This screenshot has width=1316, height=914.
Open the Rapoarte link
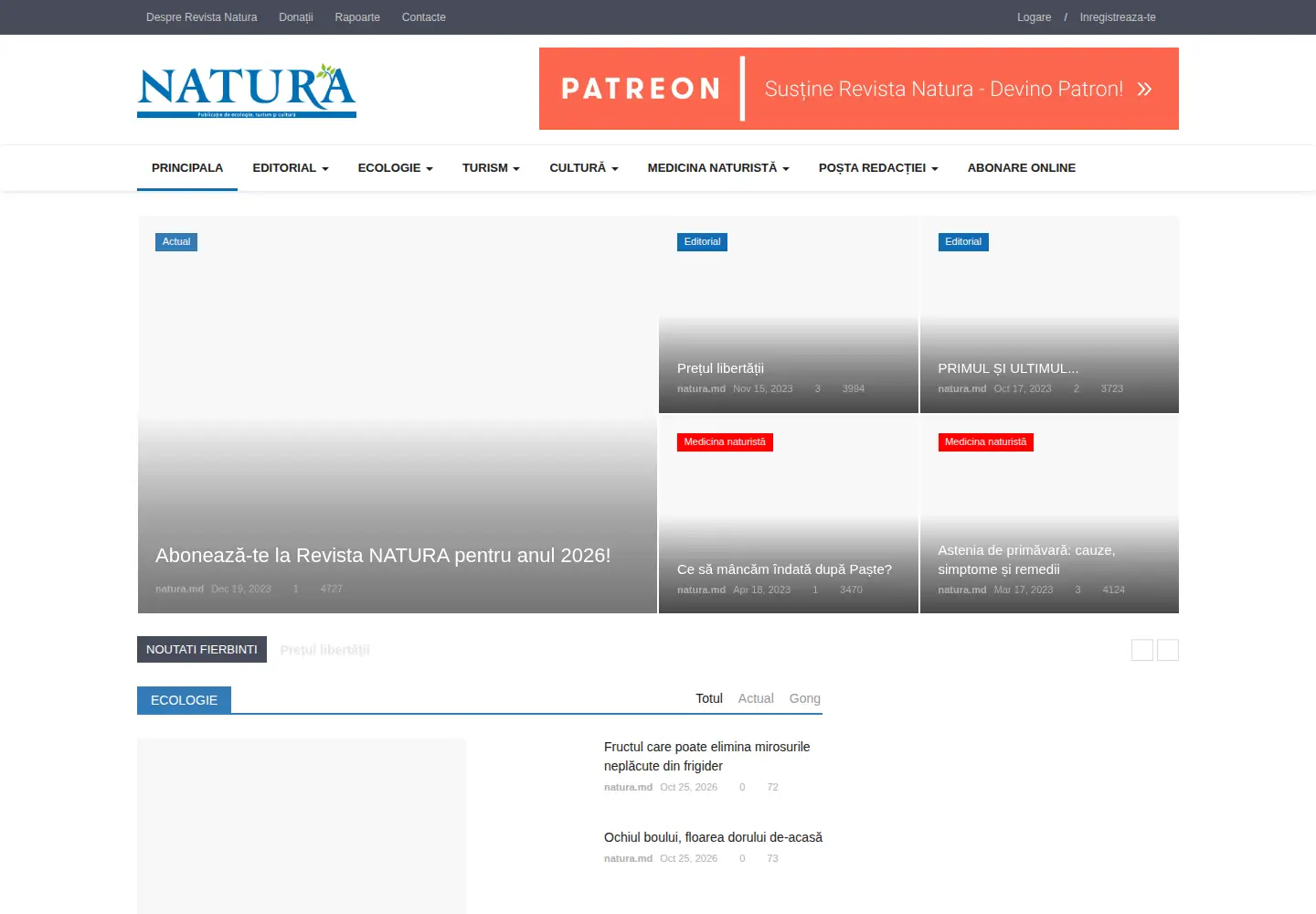click(x=357, y=17)
